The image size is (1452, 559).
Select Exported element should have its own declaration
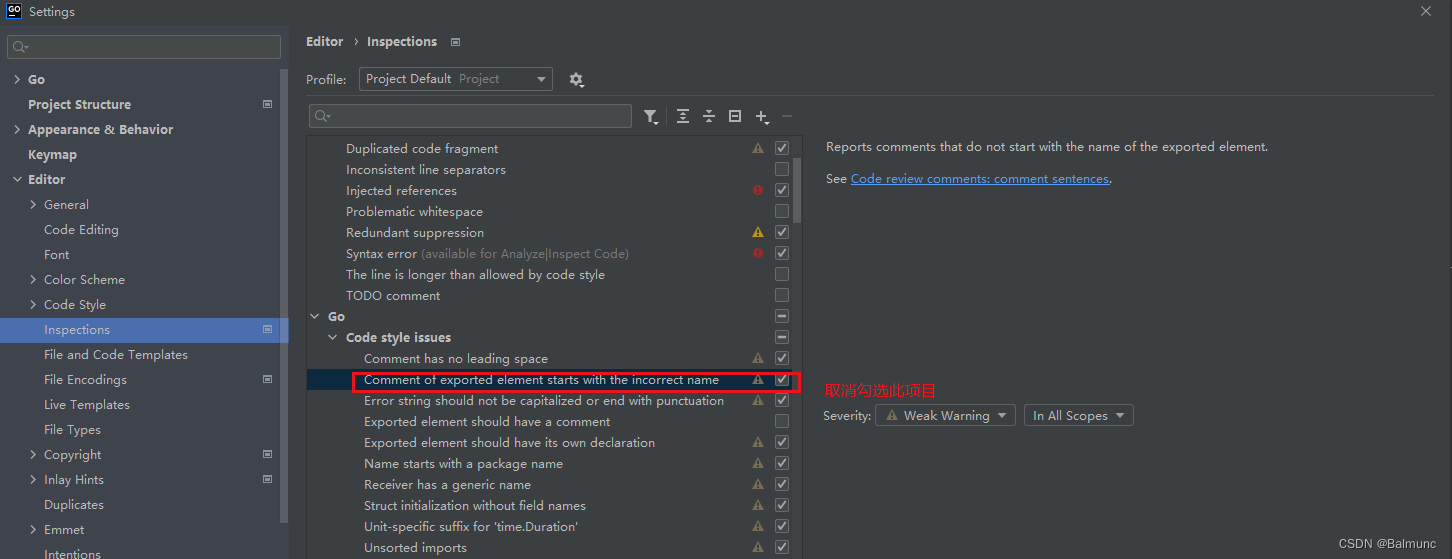coord(509,442)
